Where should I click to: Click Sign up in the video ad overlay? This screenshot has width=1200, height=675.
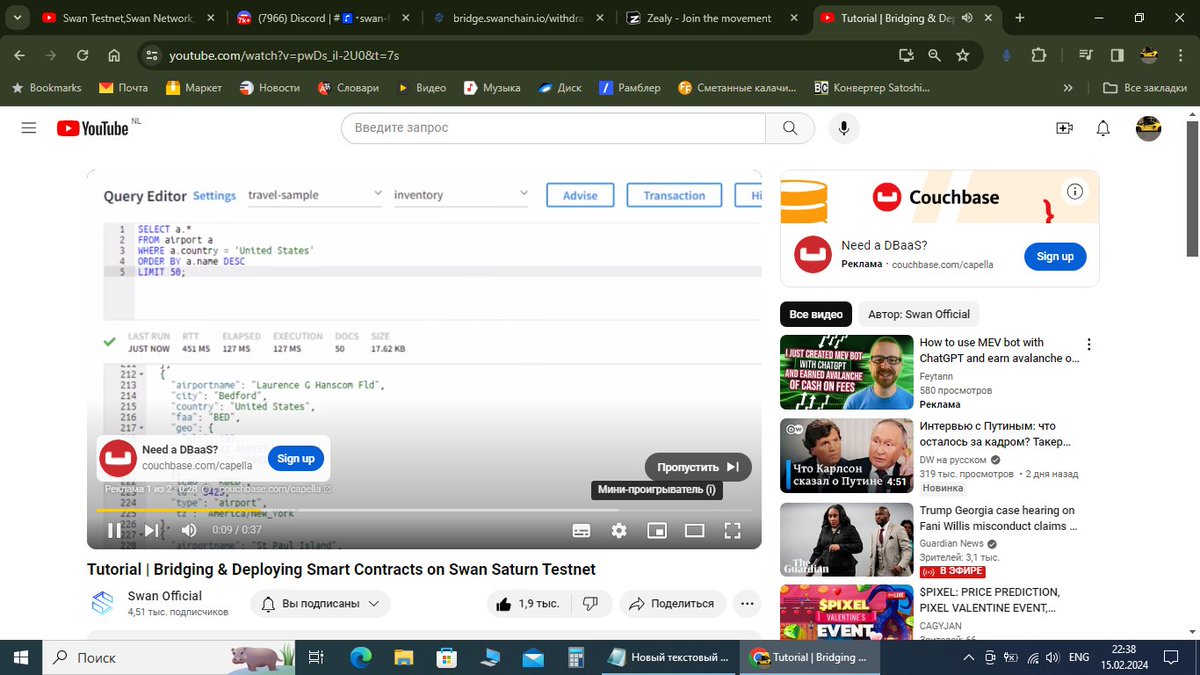[x=296, y=458]
